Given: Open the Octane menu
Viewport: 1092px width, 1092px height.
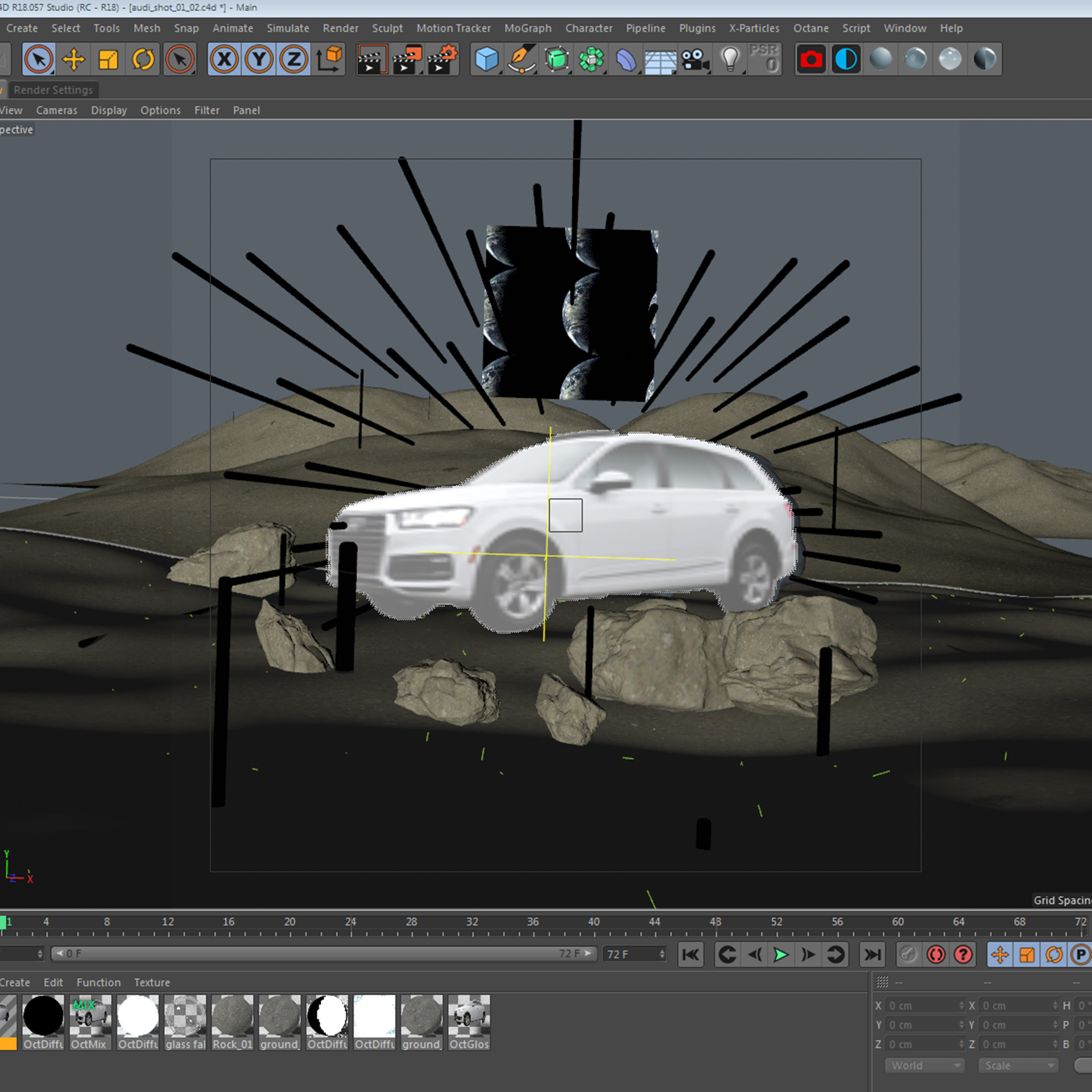Looking at the screenshot, I should click(811, 28).
